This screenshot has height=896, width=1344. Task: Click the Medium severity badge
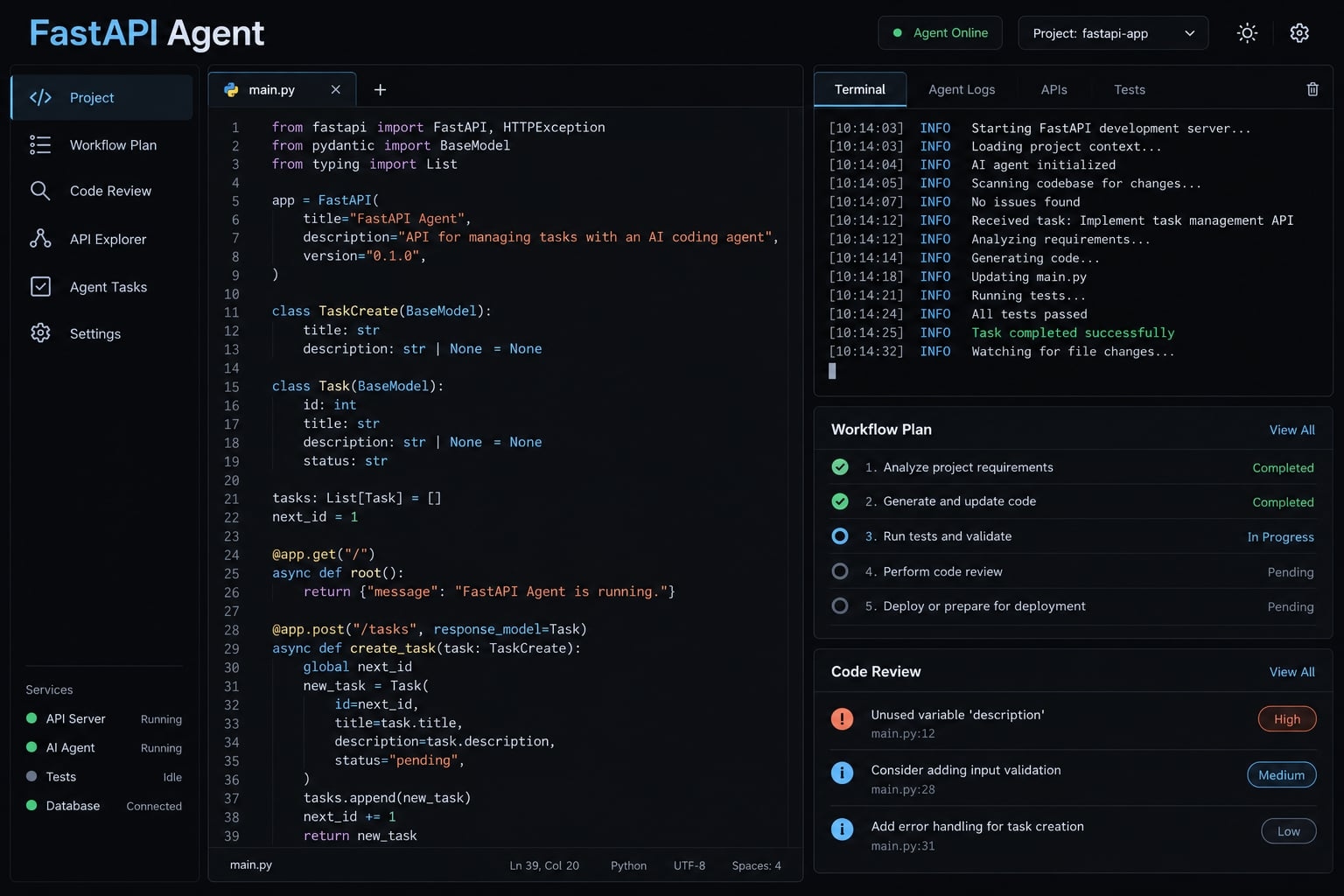pos(1282,775)
